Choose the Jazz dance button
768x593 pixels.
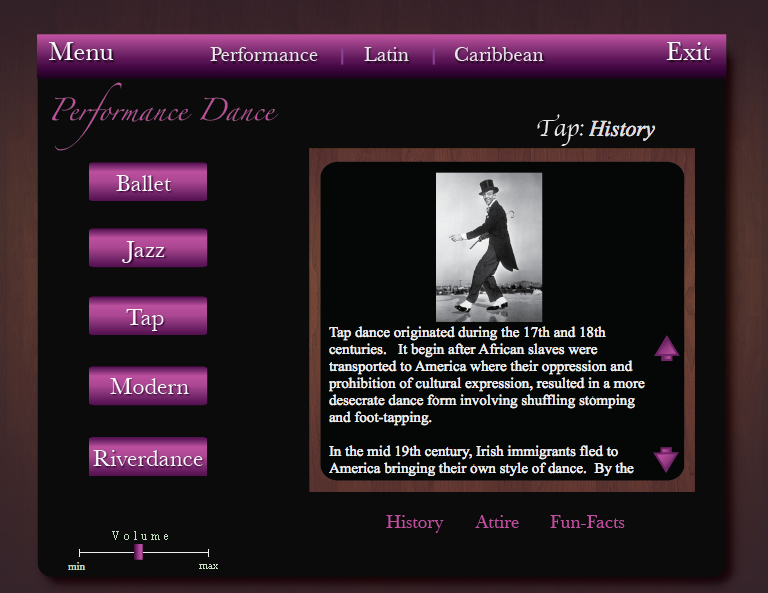click(x=148, y=248)
